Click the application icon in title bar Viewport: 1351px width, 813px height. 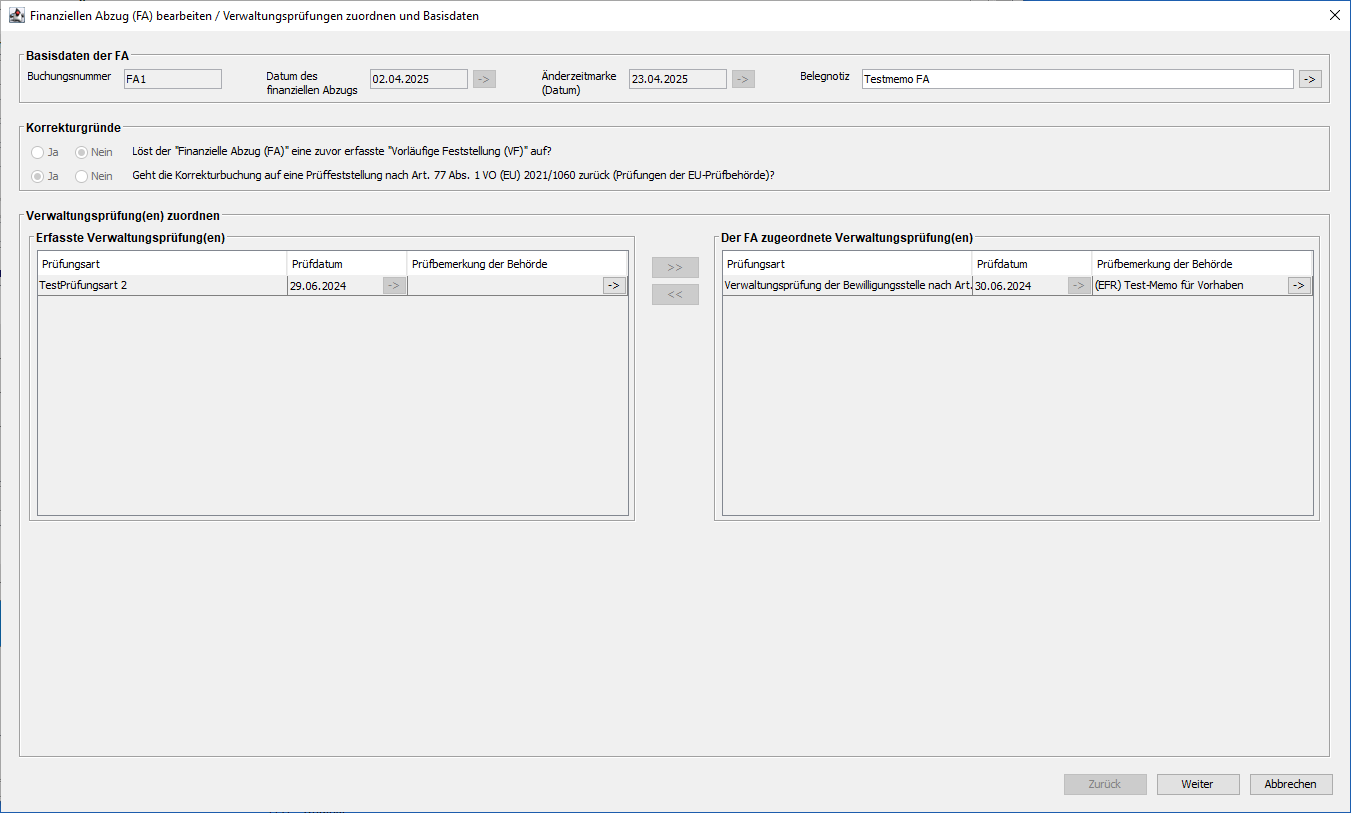point(17,16)
